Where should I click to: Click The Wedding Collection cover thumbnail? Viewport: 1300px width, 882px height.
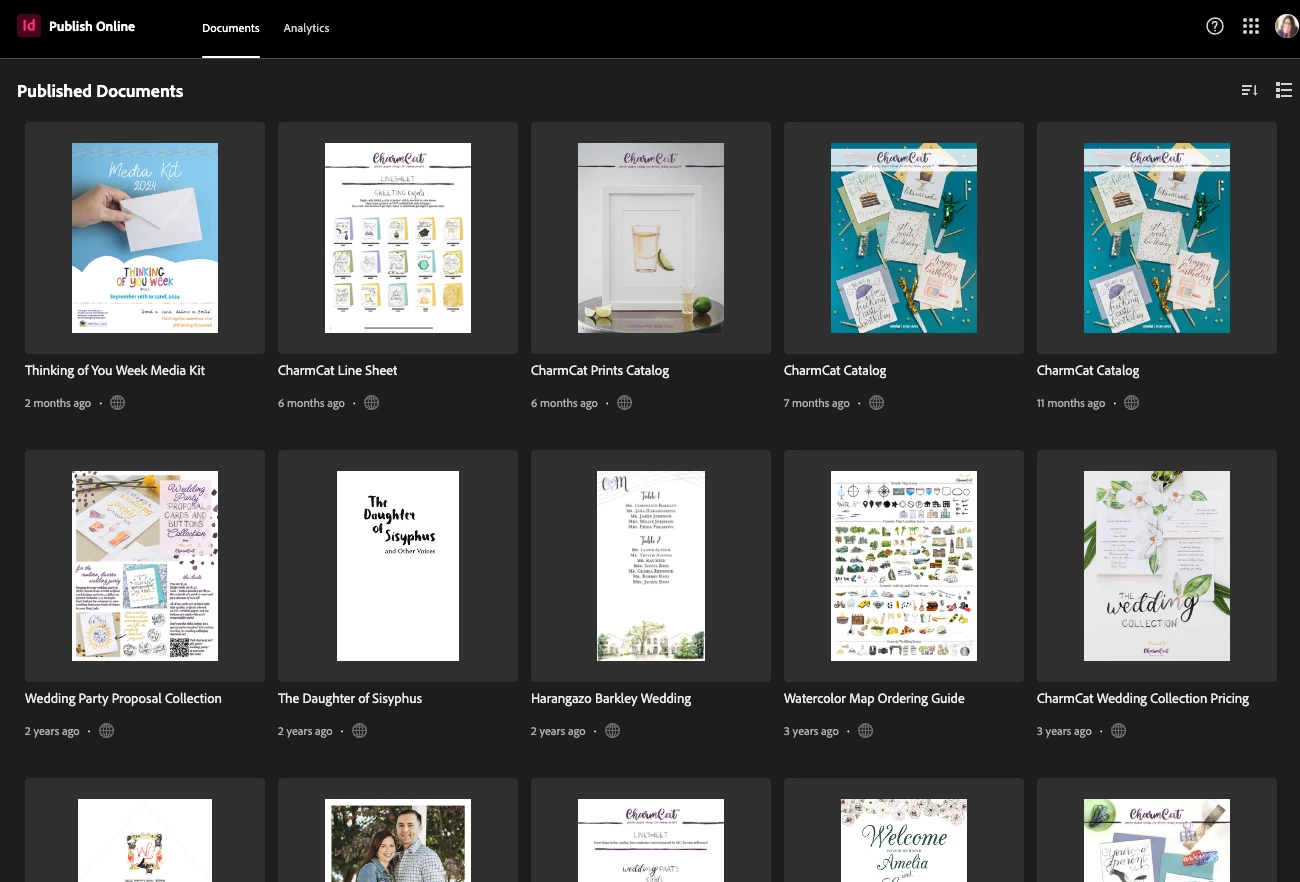pos(1157,566)
